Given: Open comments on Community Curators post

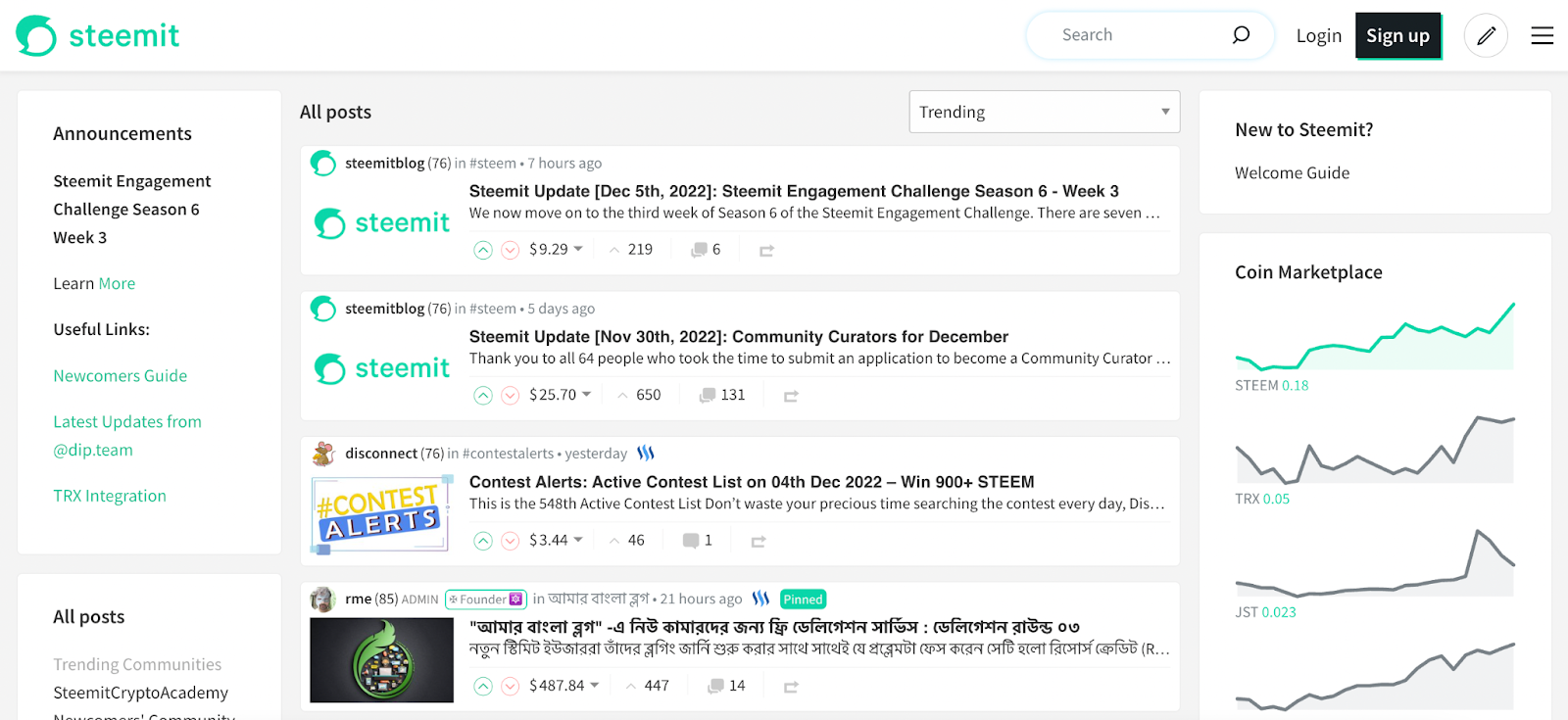Looking at the screenshot, I should tap(722, 395).
